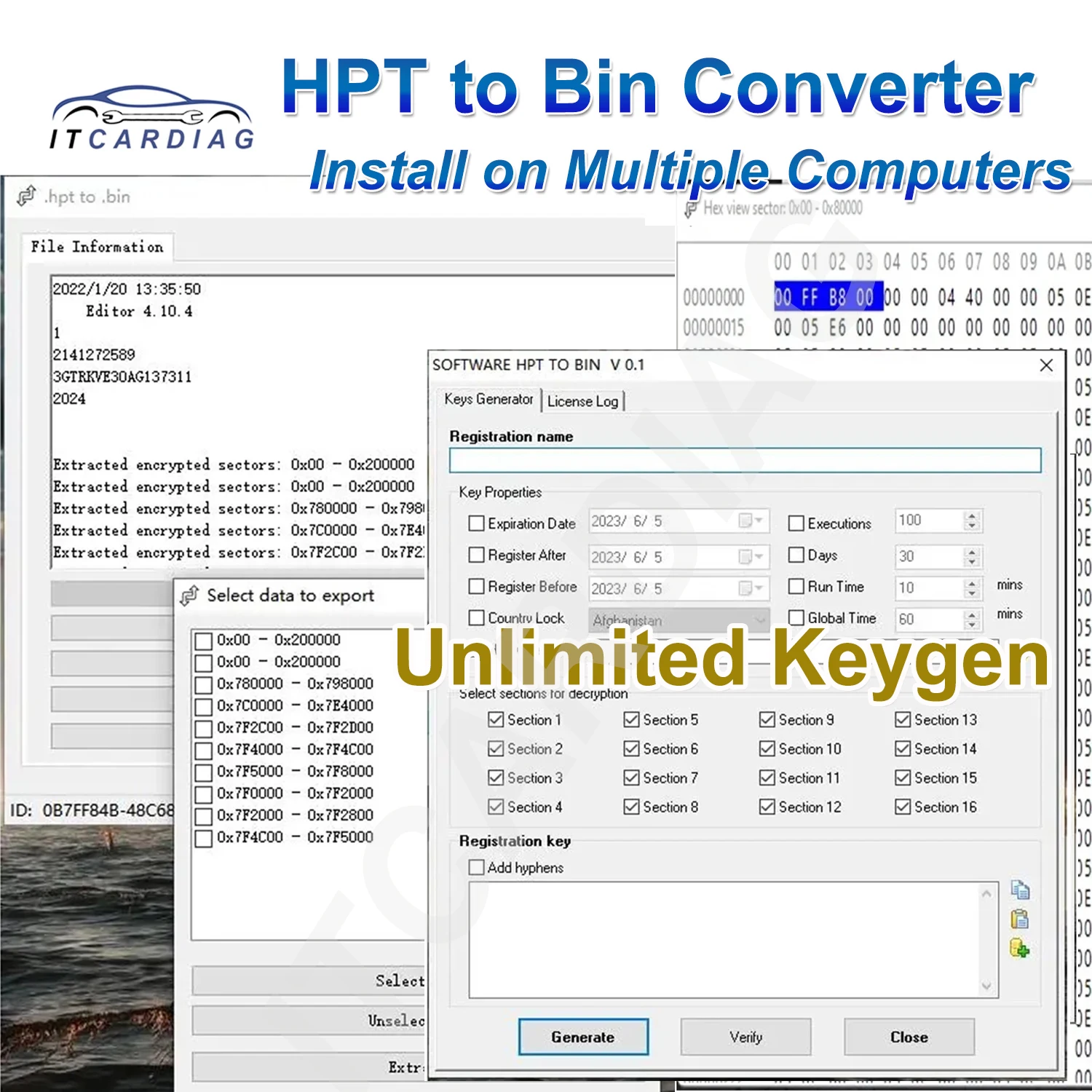The height and width of the screenshot is (1092, 1092).
Task: Click the "Editor 4.10.4" line in File Information
Action: pos(139,311)
